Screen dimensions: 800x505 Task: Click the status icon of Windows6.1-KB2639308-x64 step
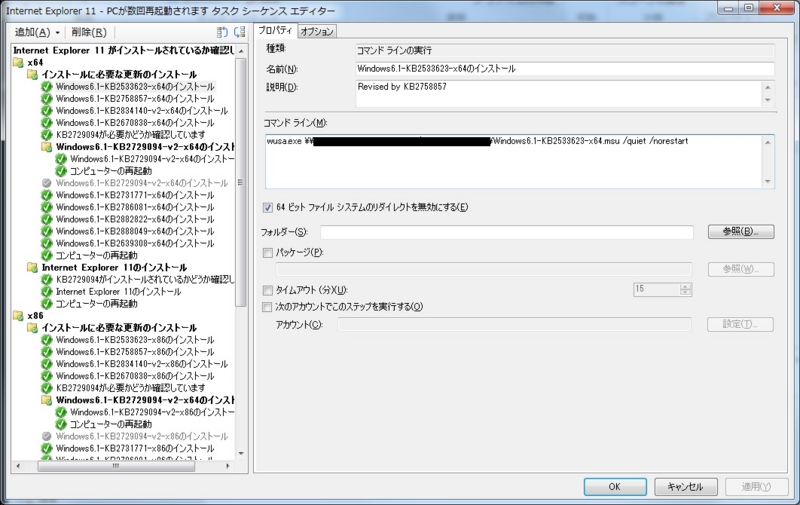pos(47,243)
